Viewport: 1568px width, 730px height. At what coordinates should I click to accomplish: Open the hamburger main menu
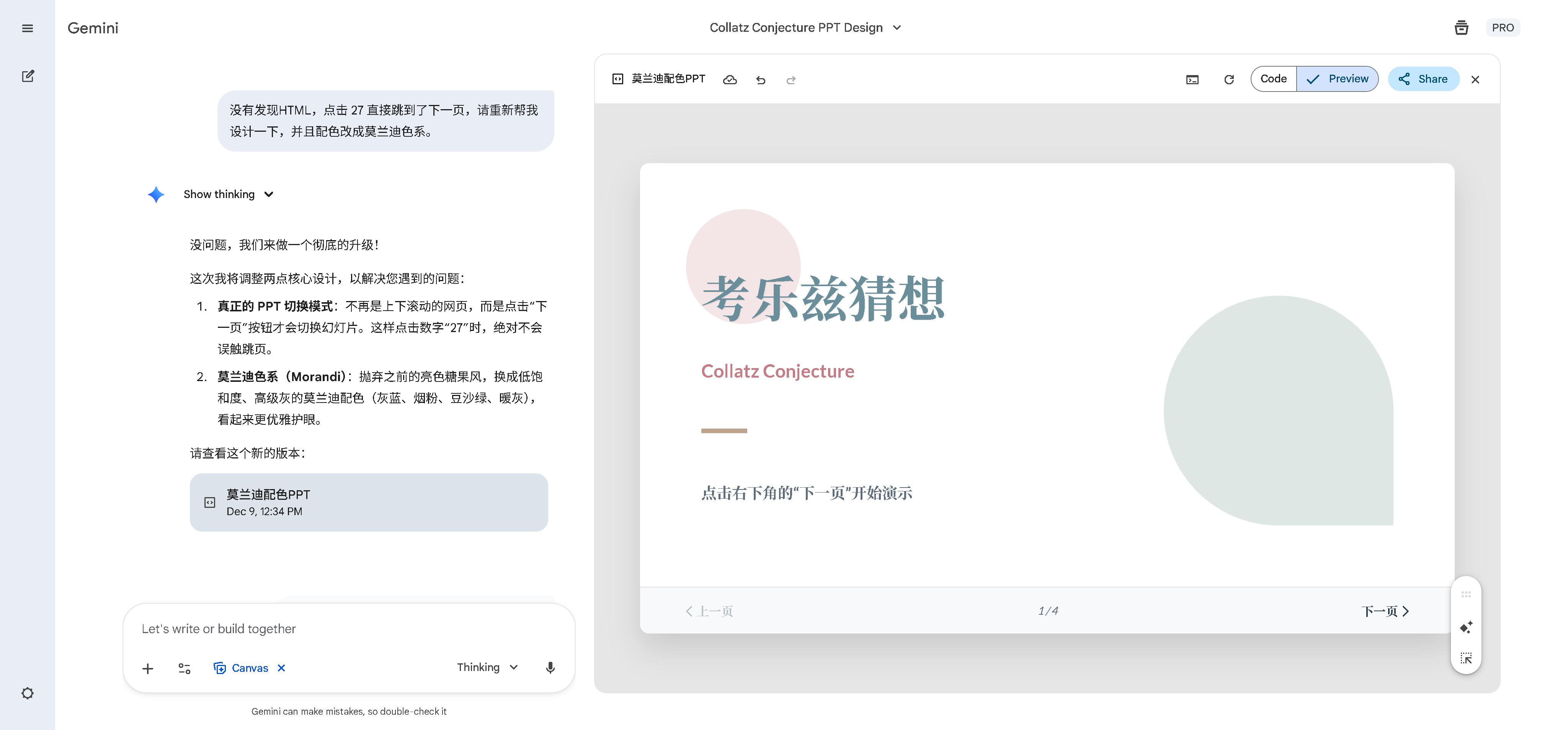click(28, 28)
